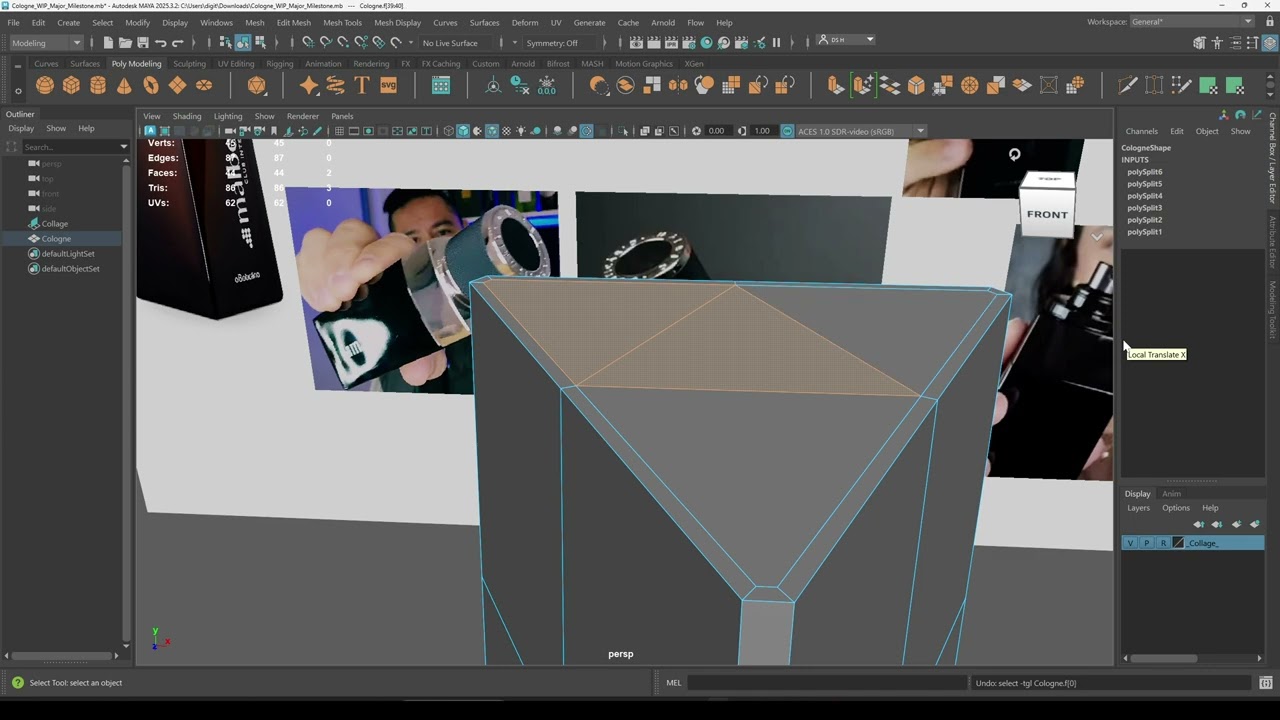Toggle the P playback box on _Collage_ layer

click(1146, 543)
